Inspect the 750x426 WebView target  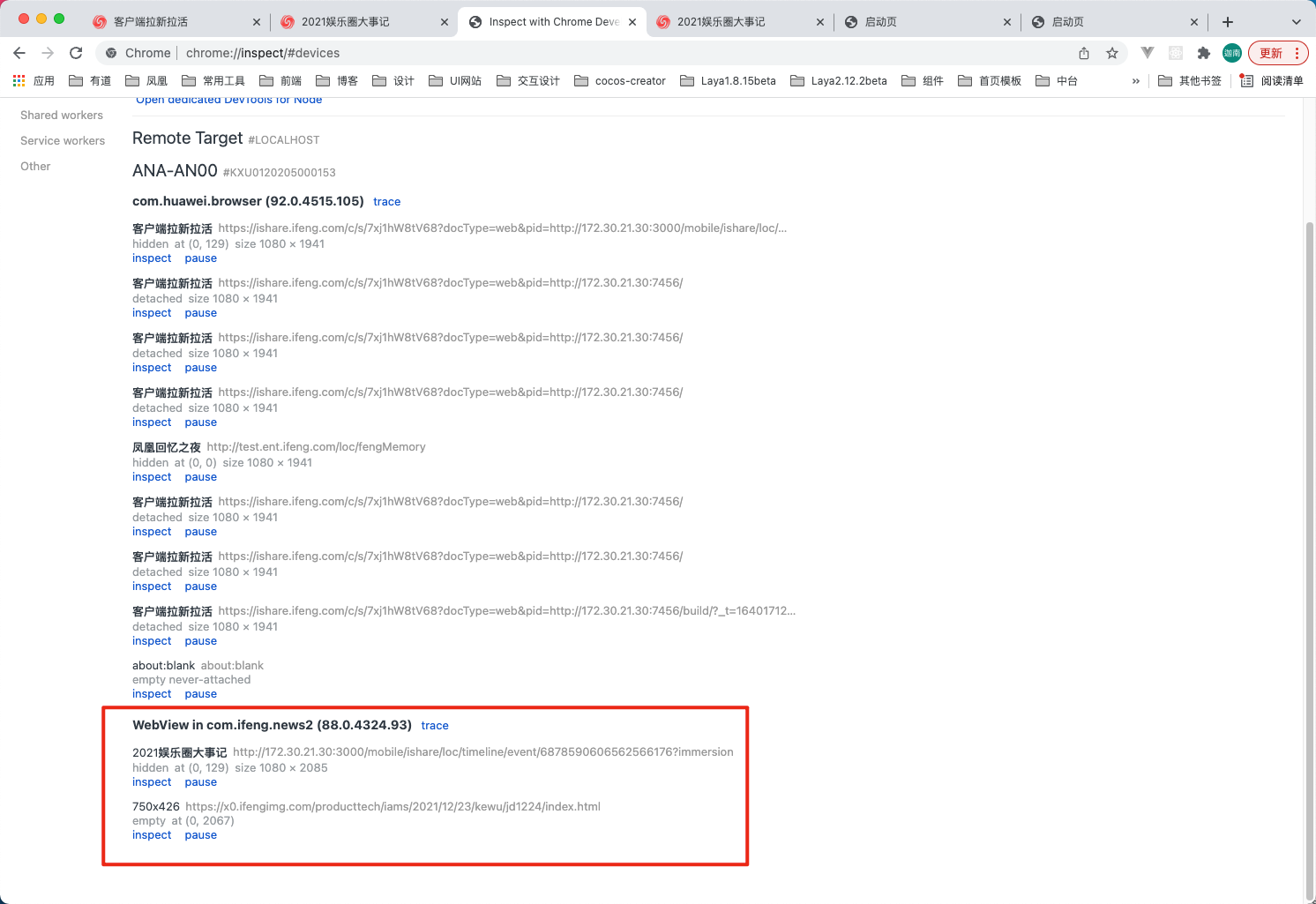pos(152,835)
